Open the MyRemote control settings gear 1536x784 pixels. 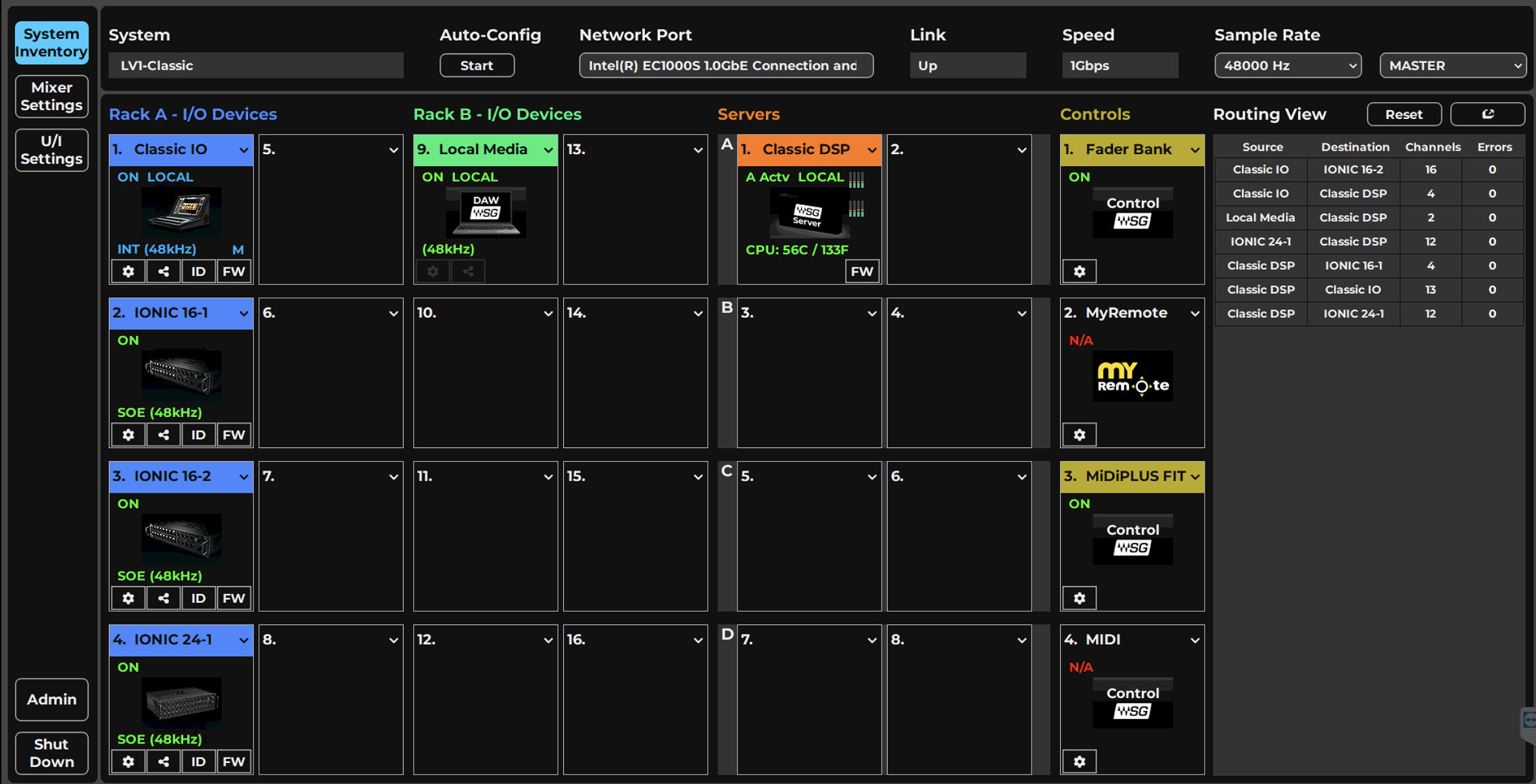pyautogui.click(x=1080, y=435)
